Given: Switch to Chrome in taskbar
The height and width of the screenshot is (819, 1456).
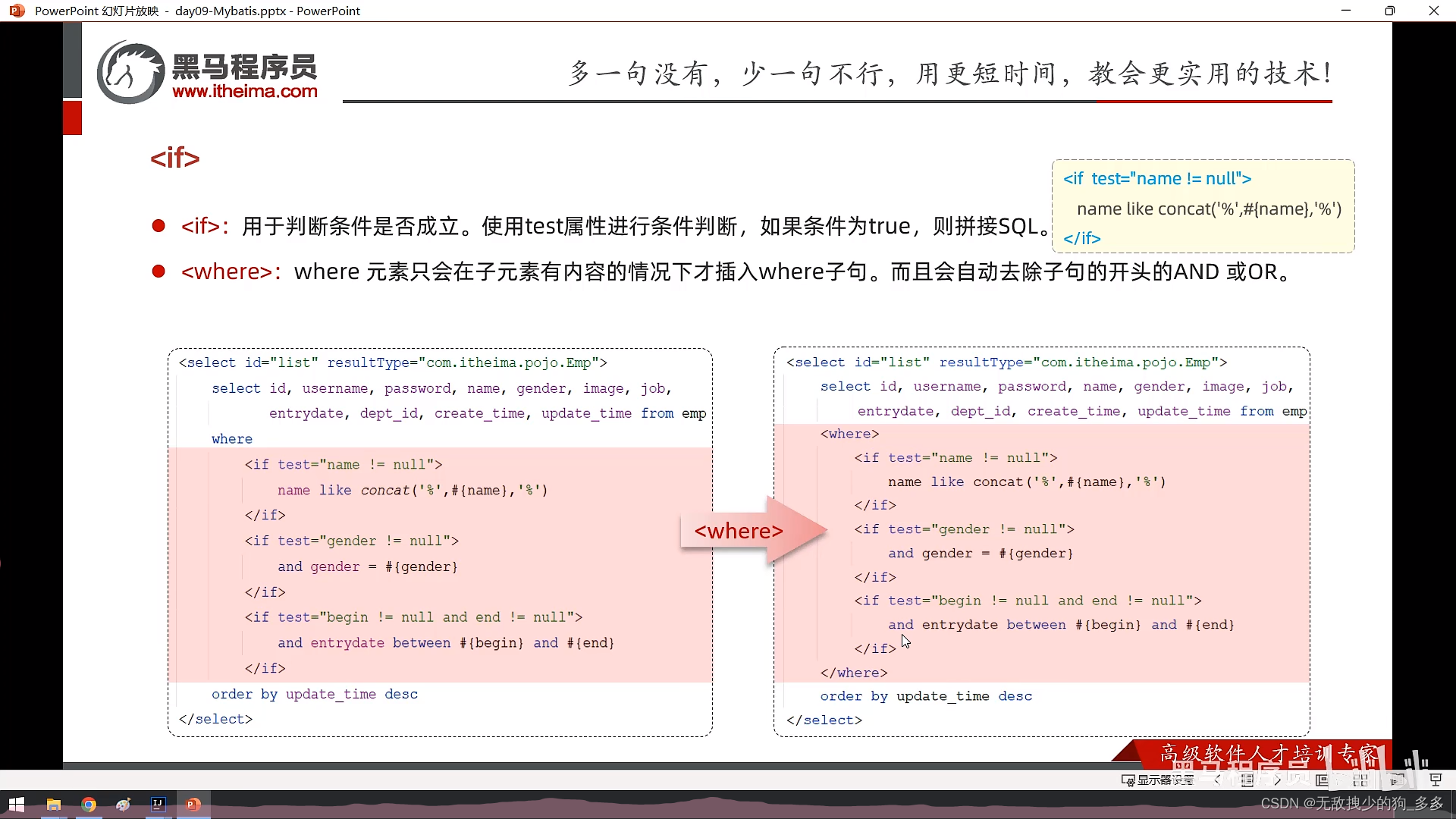Looking at the screenshot, I should pos(89,805).
